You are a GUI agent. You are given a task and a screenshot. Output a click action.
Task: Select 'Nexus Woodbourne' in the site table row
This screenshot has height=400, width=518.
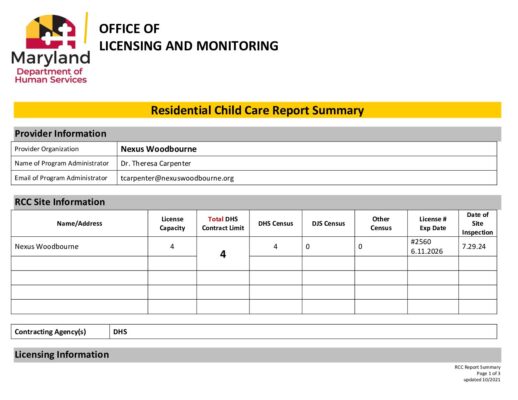[47, 247]
